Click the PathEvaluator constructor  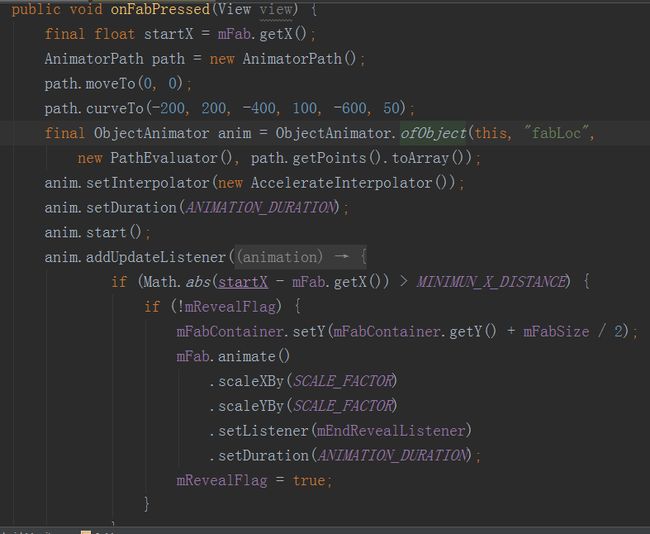click(164, 158)
